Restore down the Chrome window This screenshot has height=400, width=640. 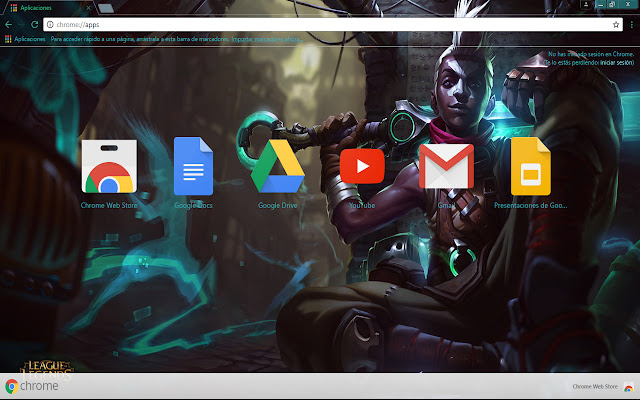point(612,4)
